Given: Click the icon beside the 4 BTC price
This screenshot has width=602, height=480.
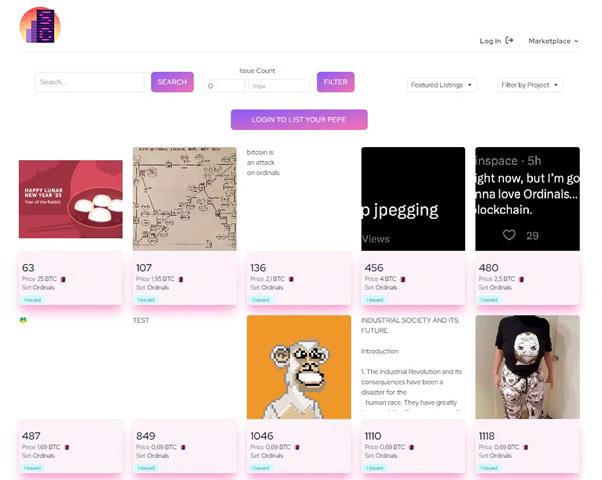Looking at the screenshot, I should coord(403,279).
